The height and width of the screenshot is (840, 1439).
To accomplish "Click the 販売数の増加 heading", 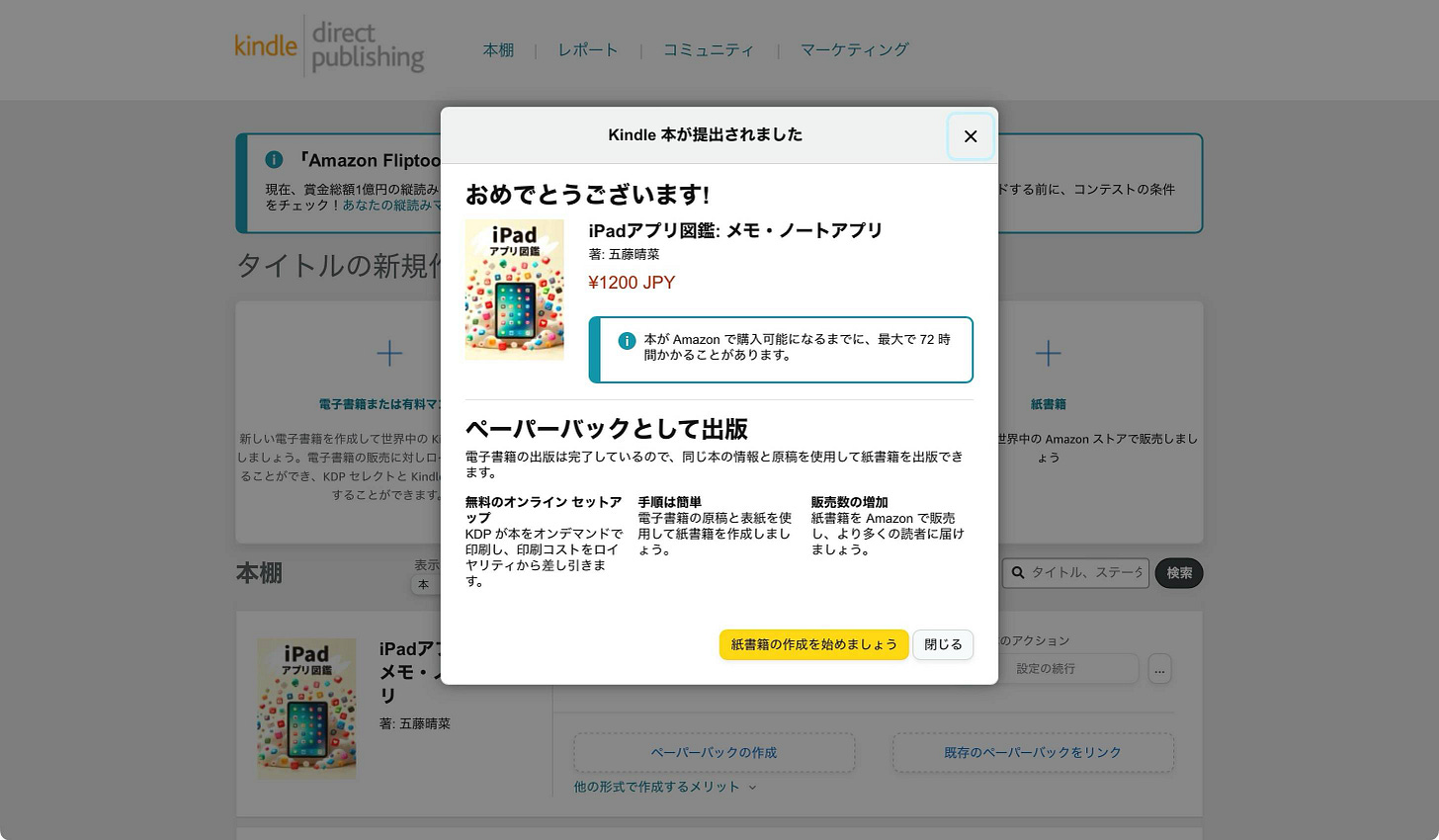I will 850,502.
